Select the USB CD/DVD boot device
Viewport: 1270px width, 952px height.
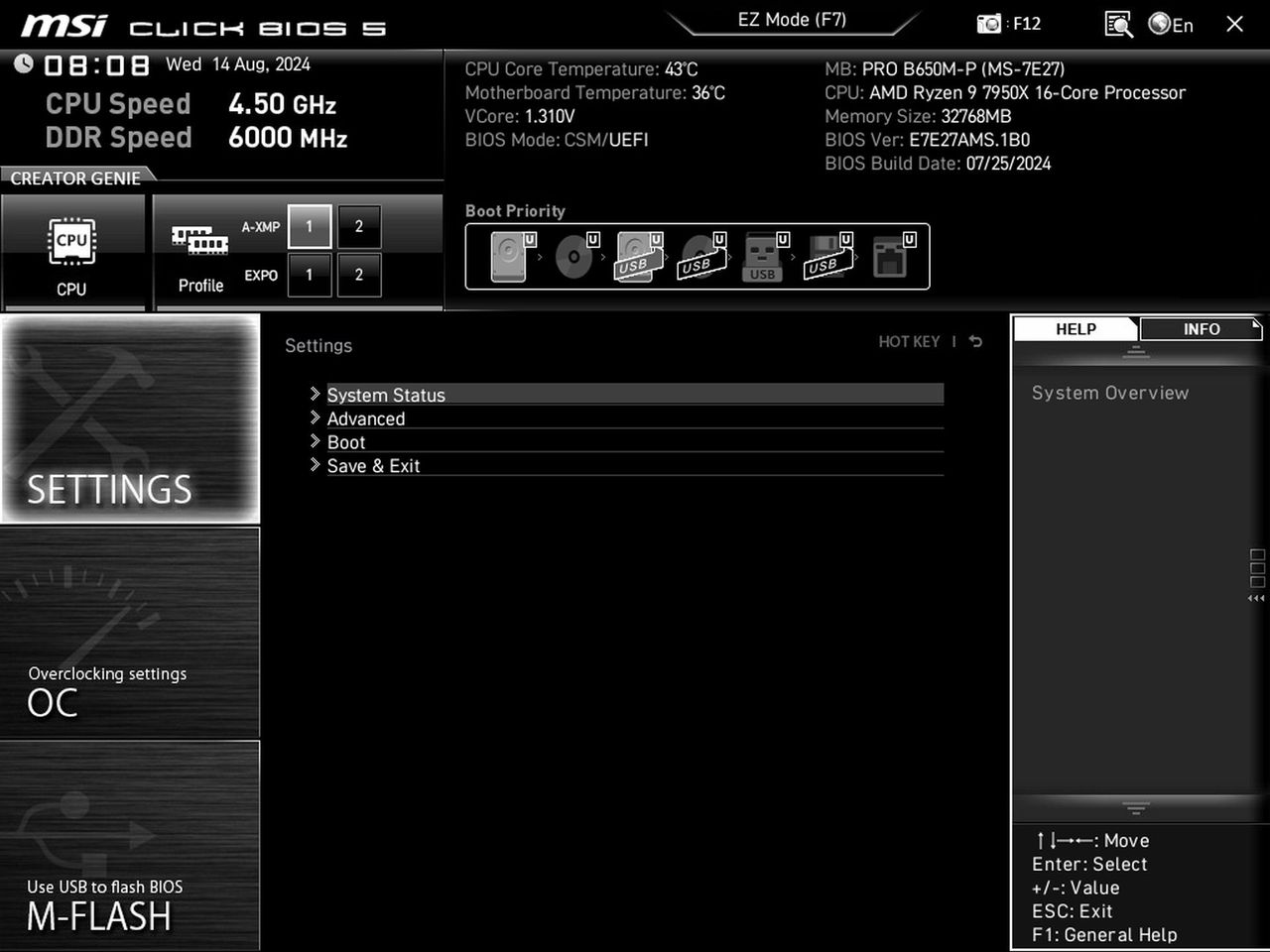pos(702,257)
